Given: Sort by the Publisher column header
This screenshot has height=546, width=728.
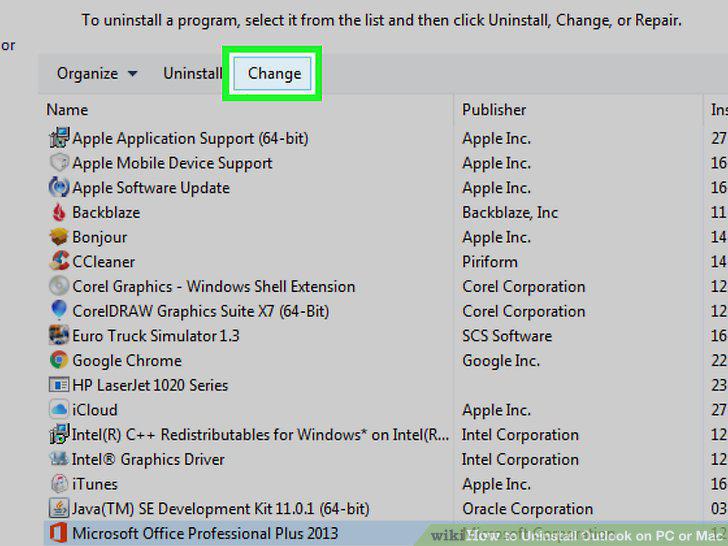Looking at the screenshot, I should coord(494,110).
